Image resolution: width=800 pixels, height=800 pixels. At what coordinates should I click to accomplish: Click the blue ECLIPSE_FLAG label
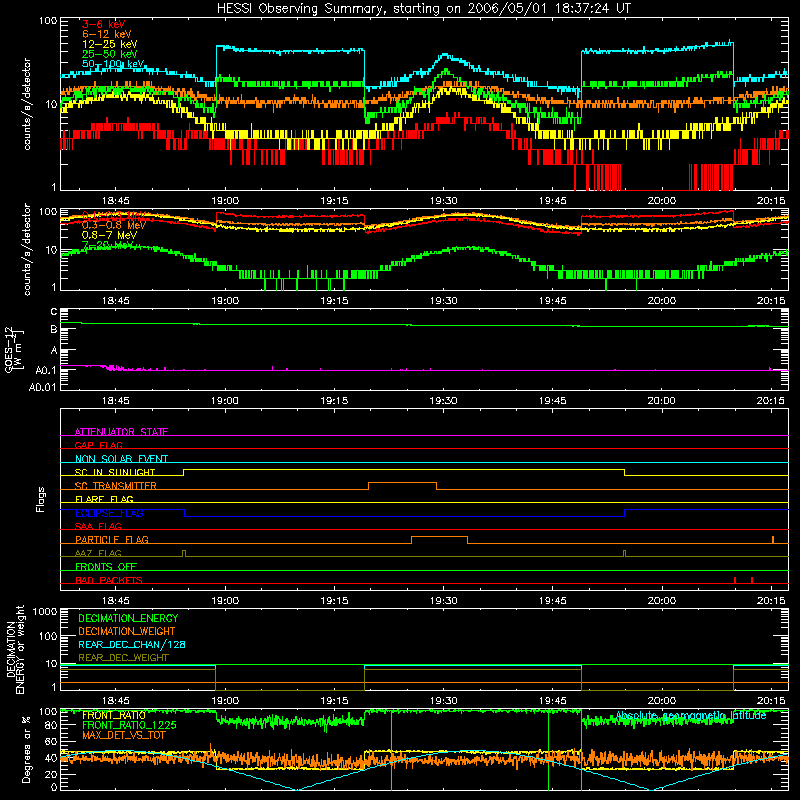(x=109, y=513)
